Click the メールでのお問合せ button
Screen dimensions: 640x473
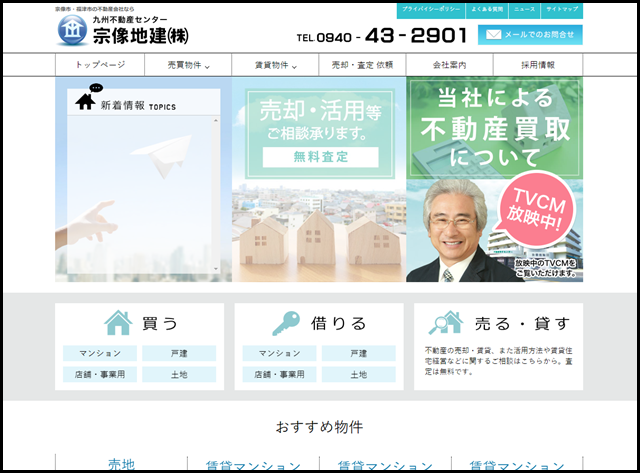click(530, 35)
